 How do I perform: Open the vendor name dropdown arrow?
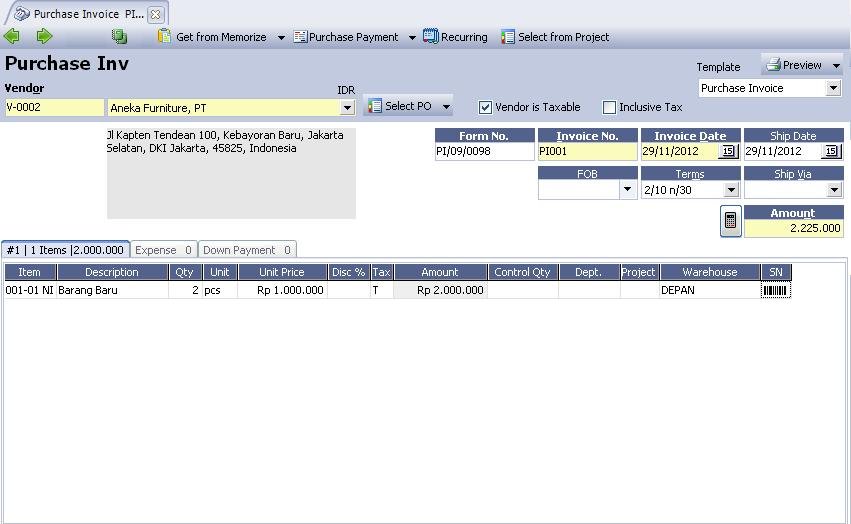click(x=347, y=108)
